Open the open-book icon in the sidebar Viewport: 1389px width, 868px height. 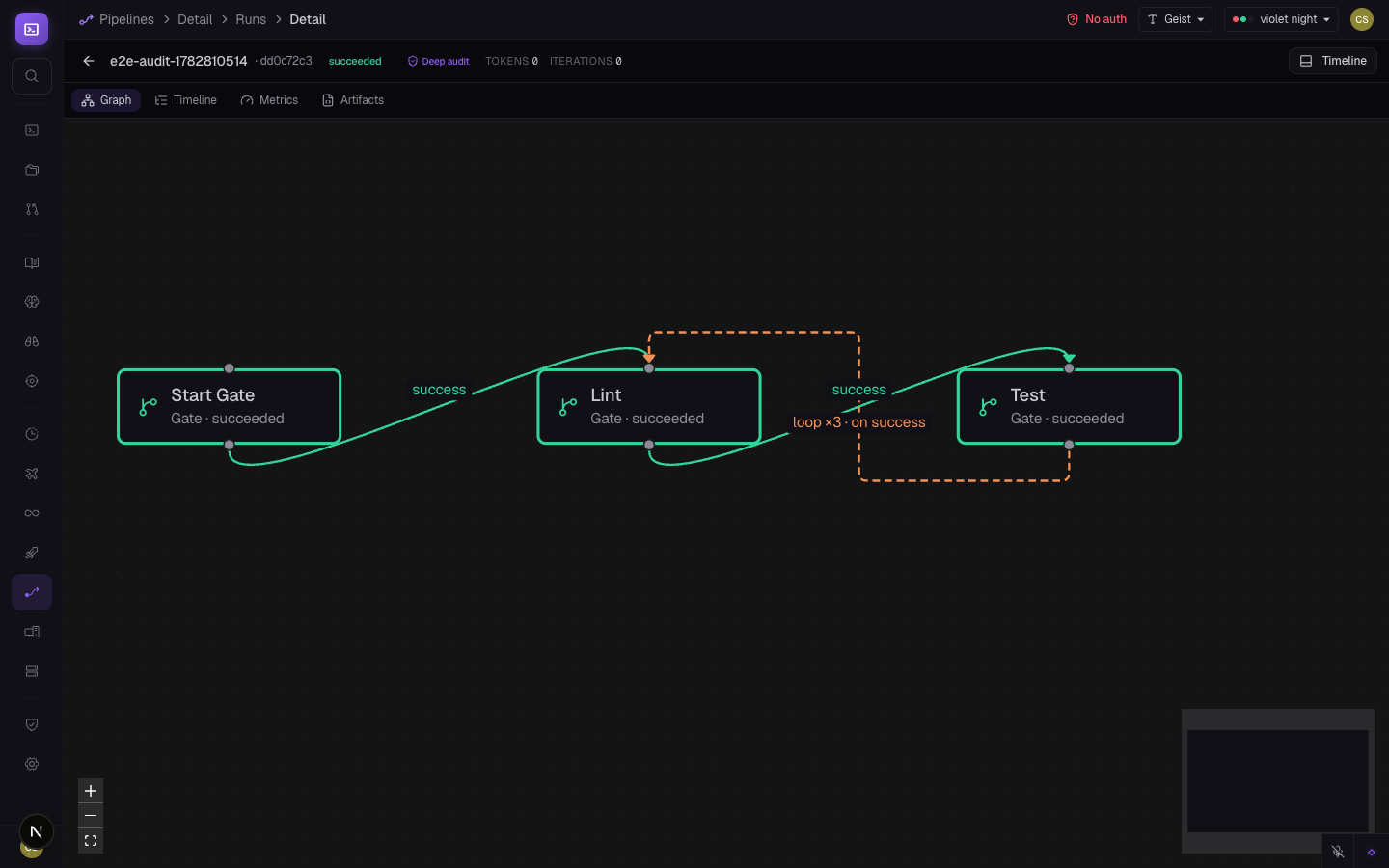click(32, 262)
